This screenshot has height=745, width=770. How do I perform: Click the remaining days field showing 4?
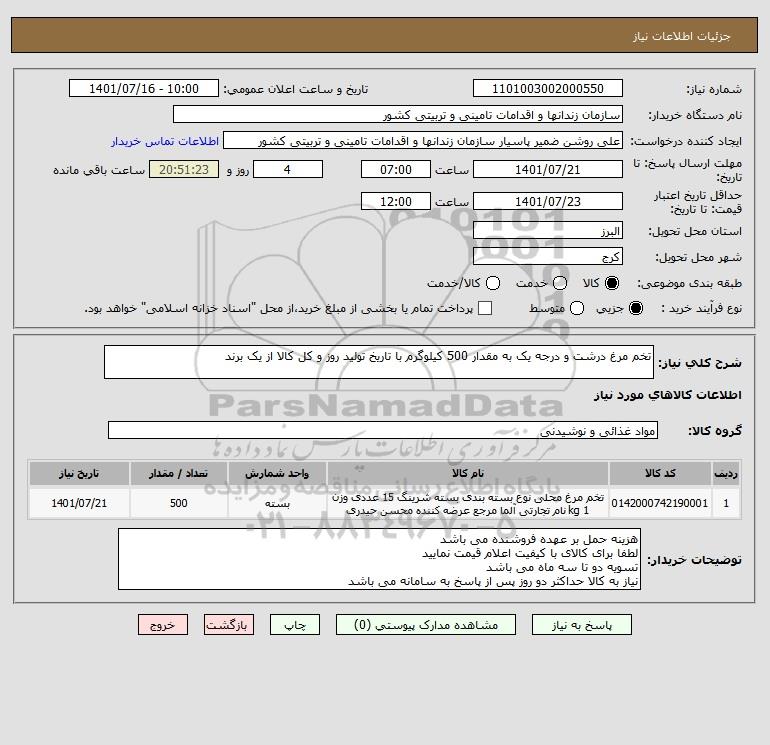point(288,169)
